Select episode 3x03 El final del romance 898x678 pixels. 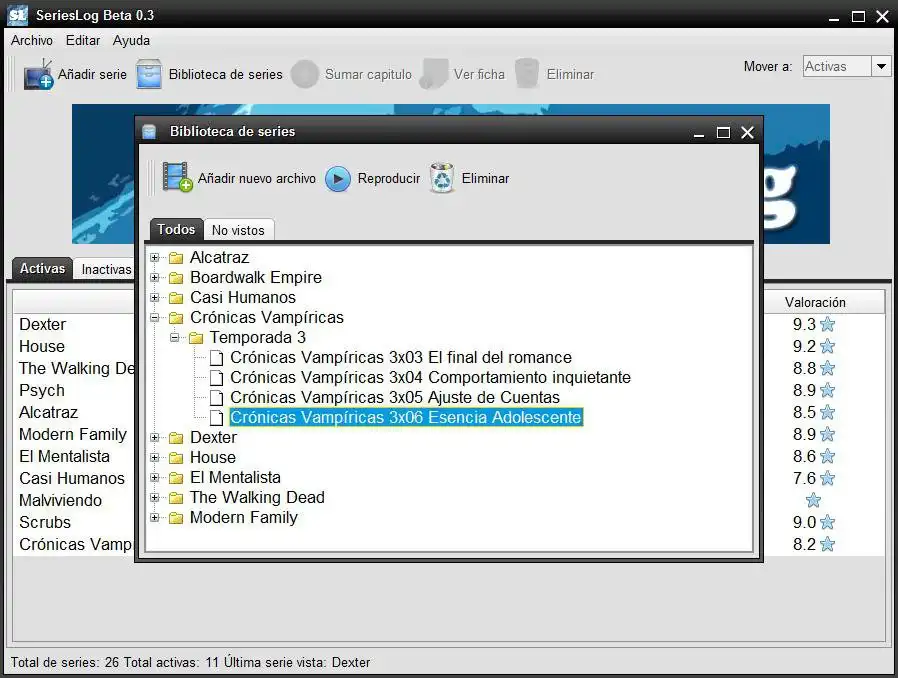pyautogui.click(x=401, y=358)
